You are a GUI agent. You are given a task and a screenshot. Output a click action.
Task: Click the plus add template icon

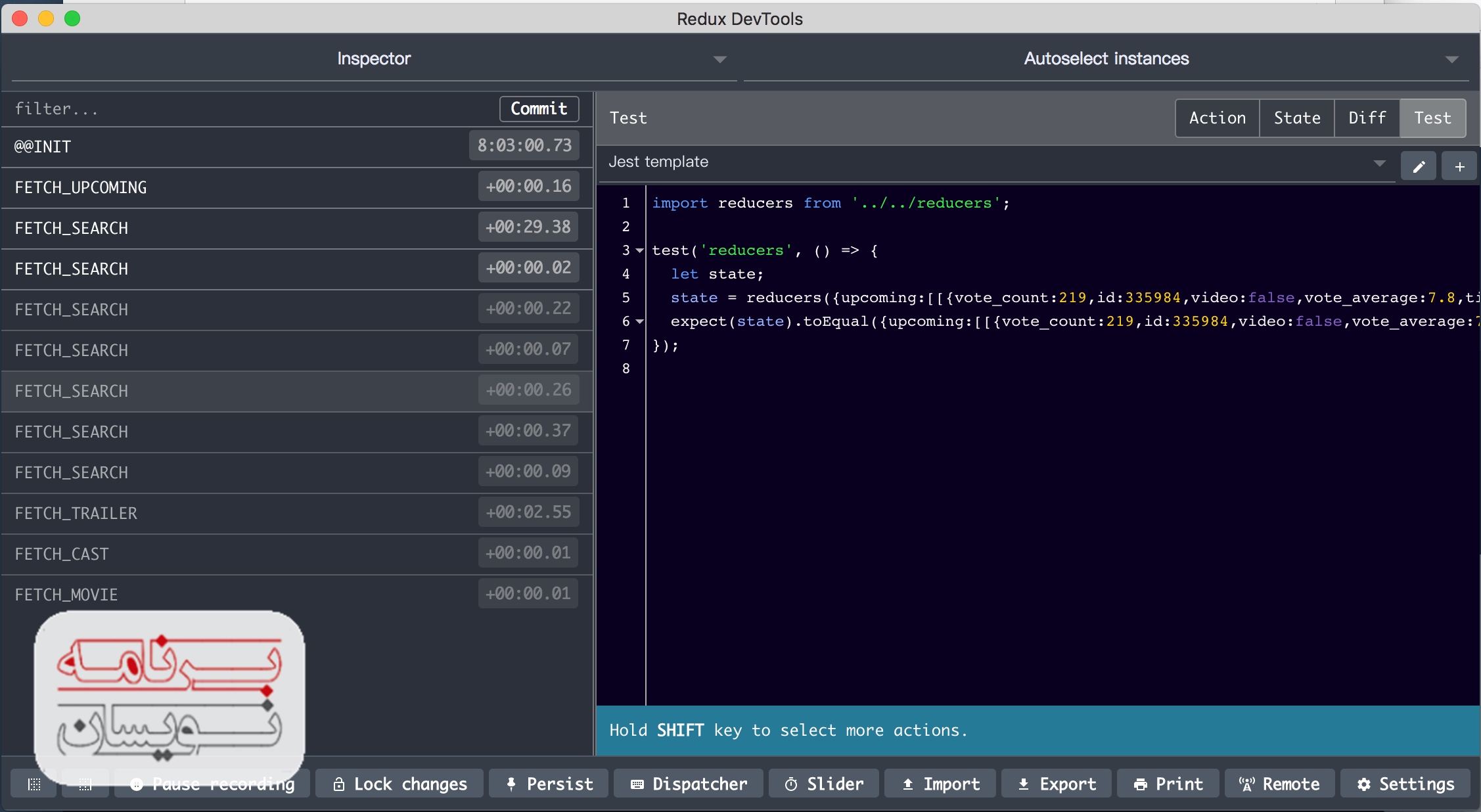(1459, 166)
